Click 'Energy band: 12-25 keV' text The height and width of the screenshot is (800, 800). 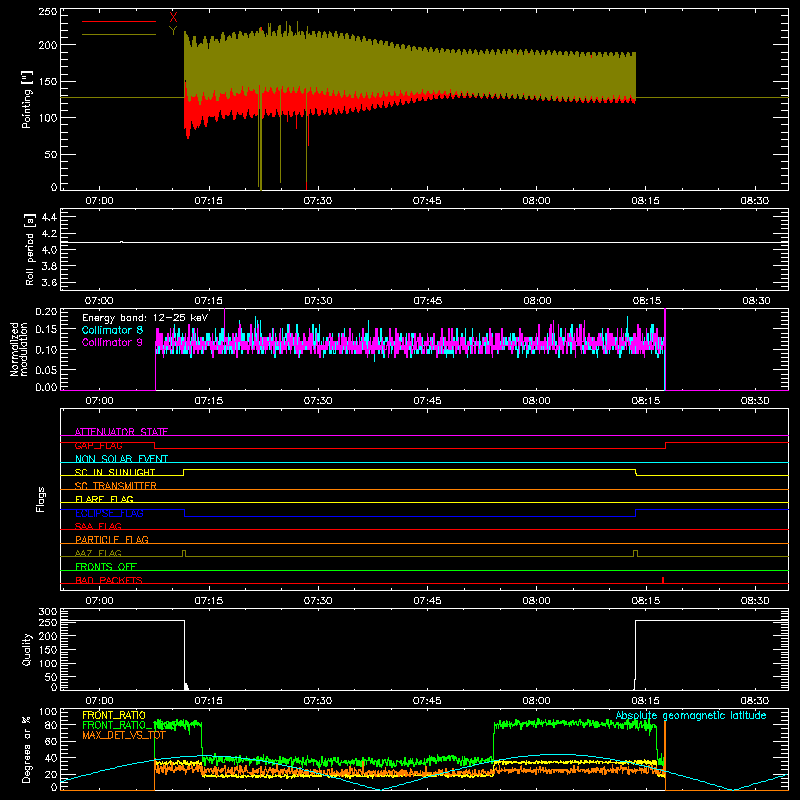click(x=145, y=318)
